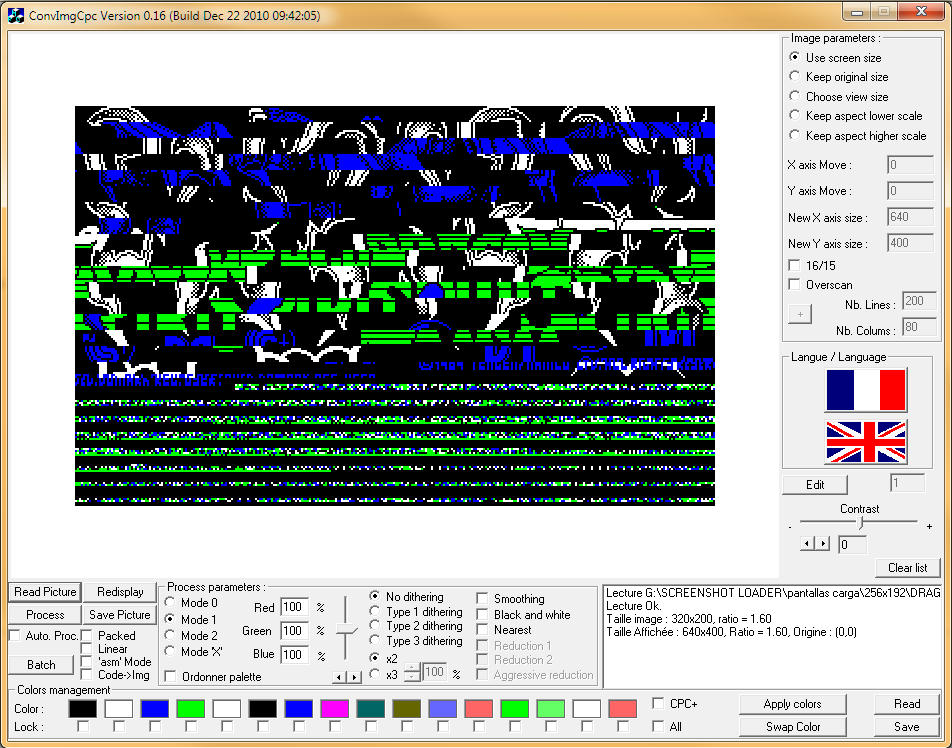Click the Contrast slider thumb

tap(860, 522)
